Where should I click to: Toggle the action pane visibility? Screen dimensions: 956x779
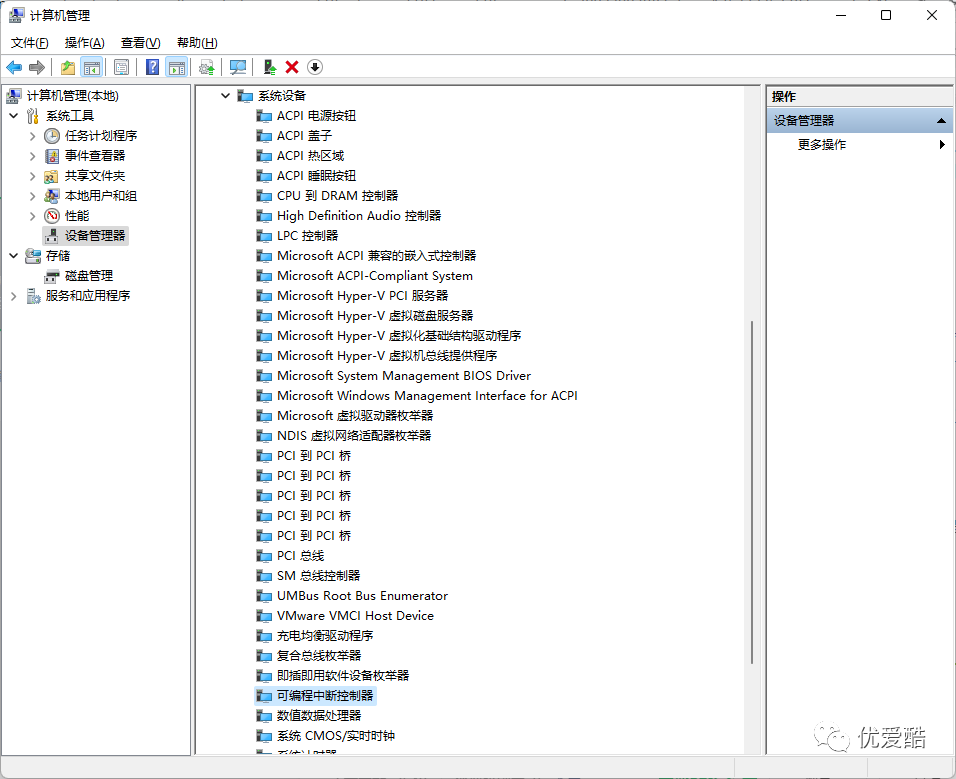pyautogui.click(x=176, y=67)
